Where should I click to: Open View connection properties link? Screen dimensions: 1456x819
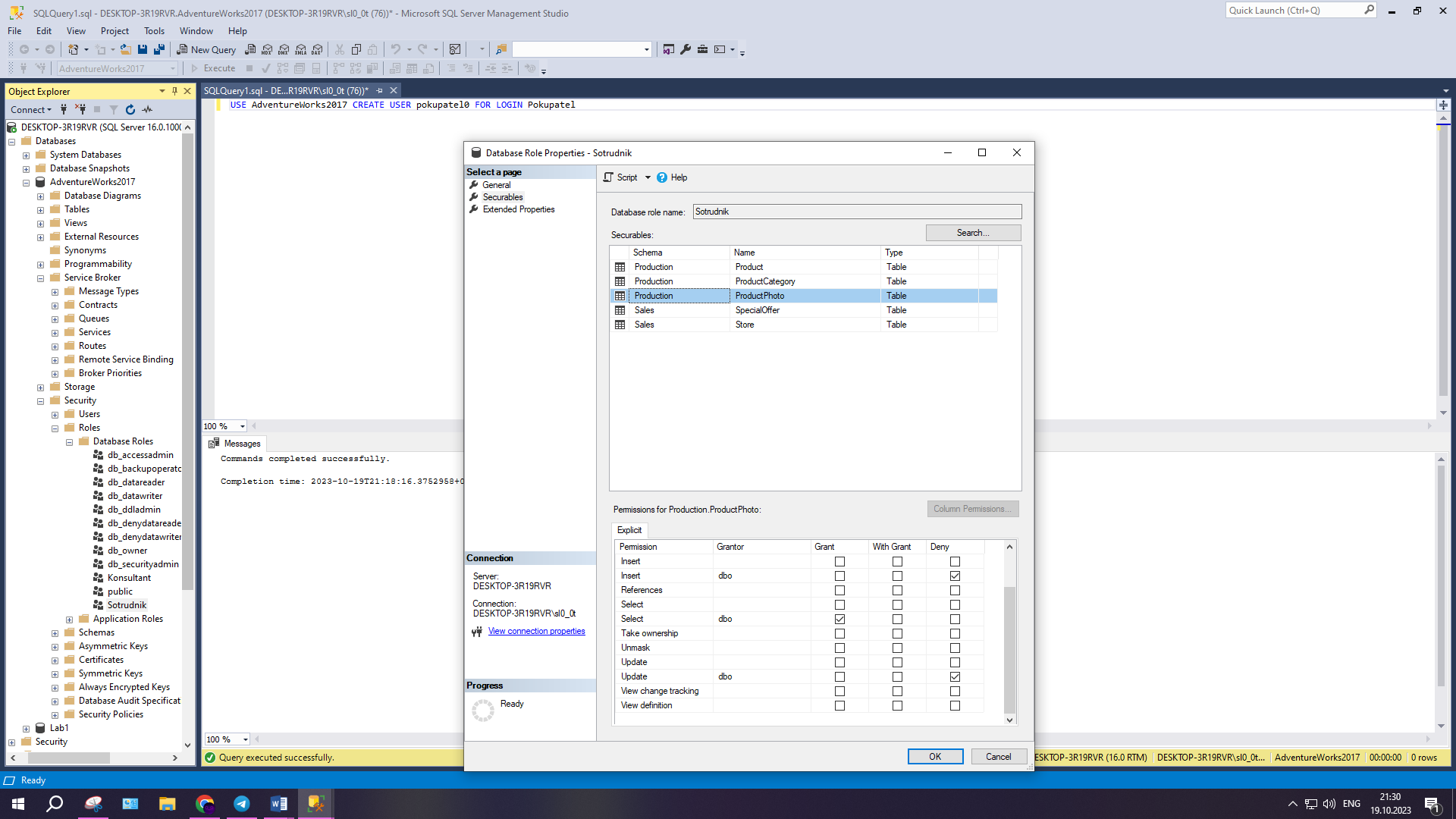(536, 631)
